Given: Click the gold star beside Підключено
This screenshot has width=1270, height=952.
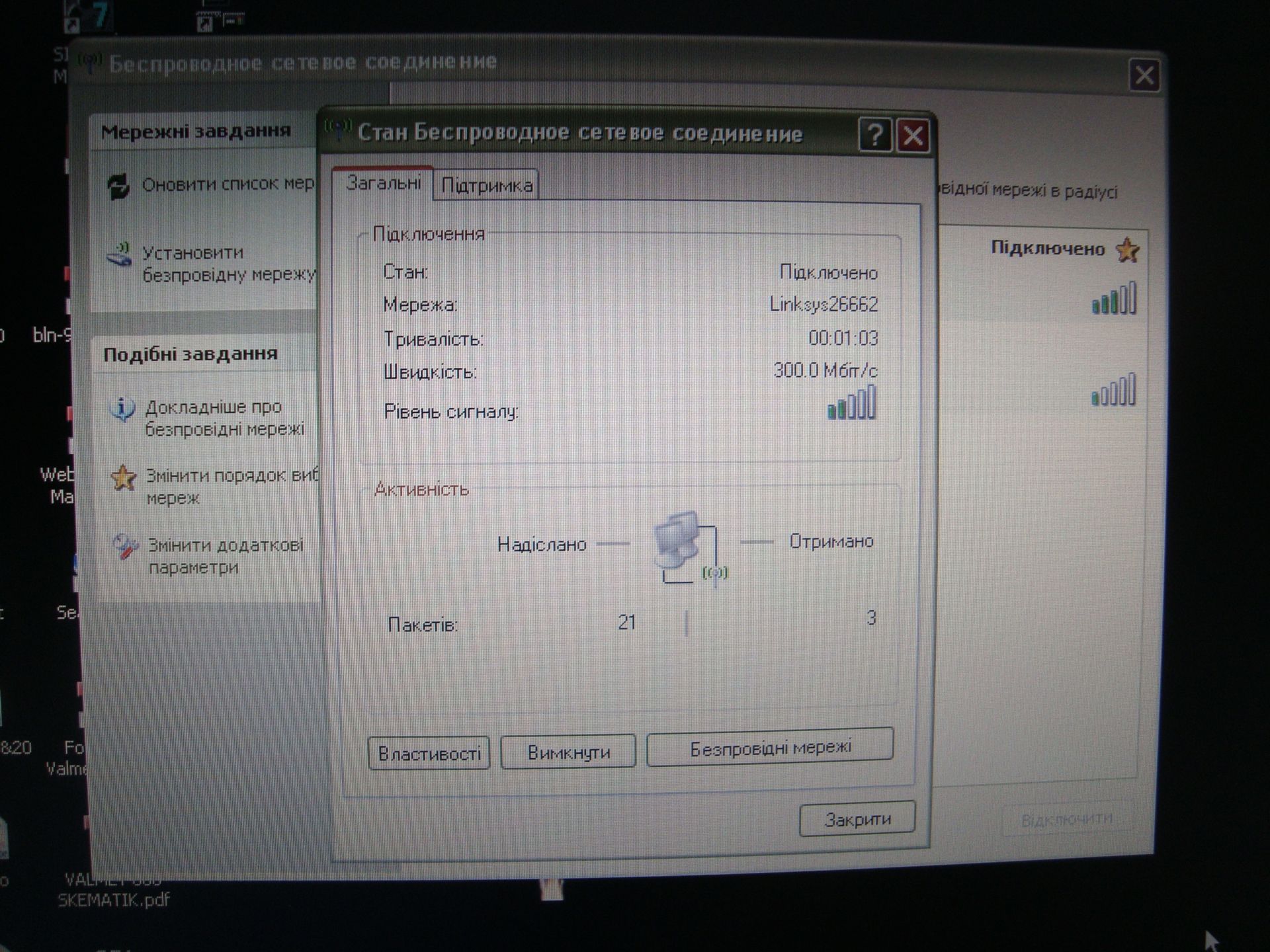Looking at the screenshot, I should pyautogui.click(x=1127, y=250).
